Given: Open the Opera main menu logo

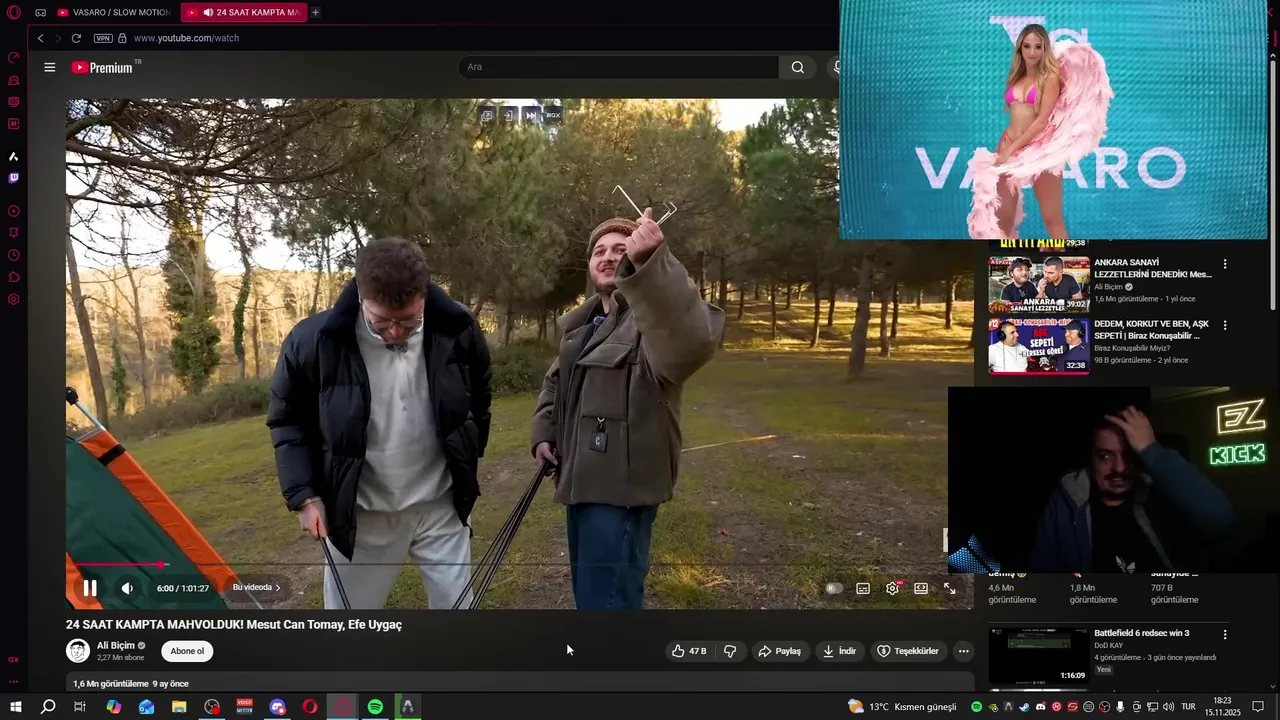Looking at the screenshot, I should tap(14, 13).
